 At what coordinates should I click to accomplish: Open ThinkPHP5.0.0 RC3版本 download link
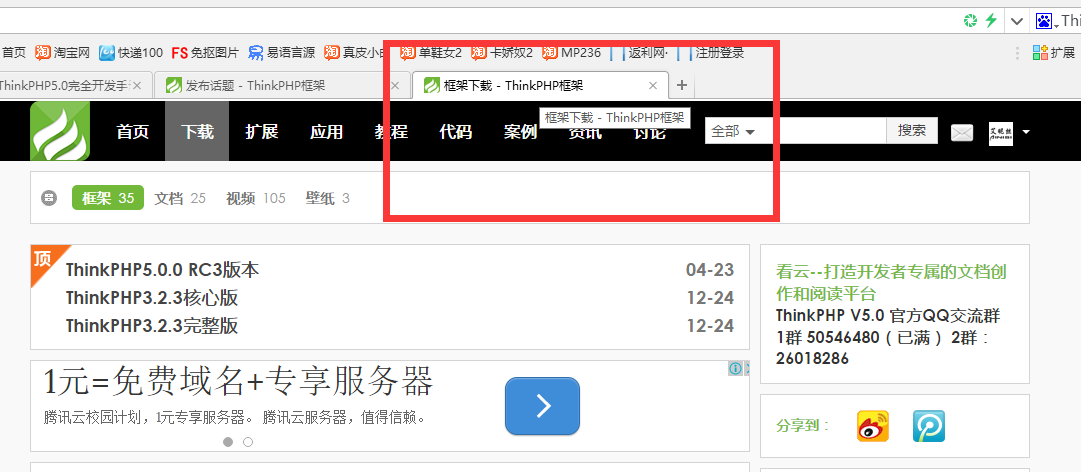[x=163, y=269]
